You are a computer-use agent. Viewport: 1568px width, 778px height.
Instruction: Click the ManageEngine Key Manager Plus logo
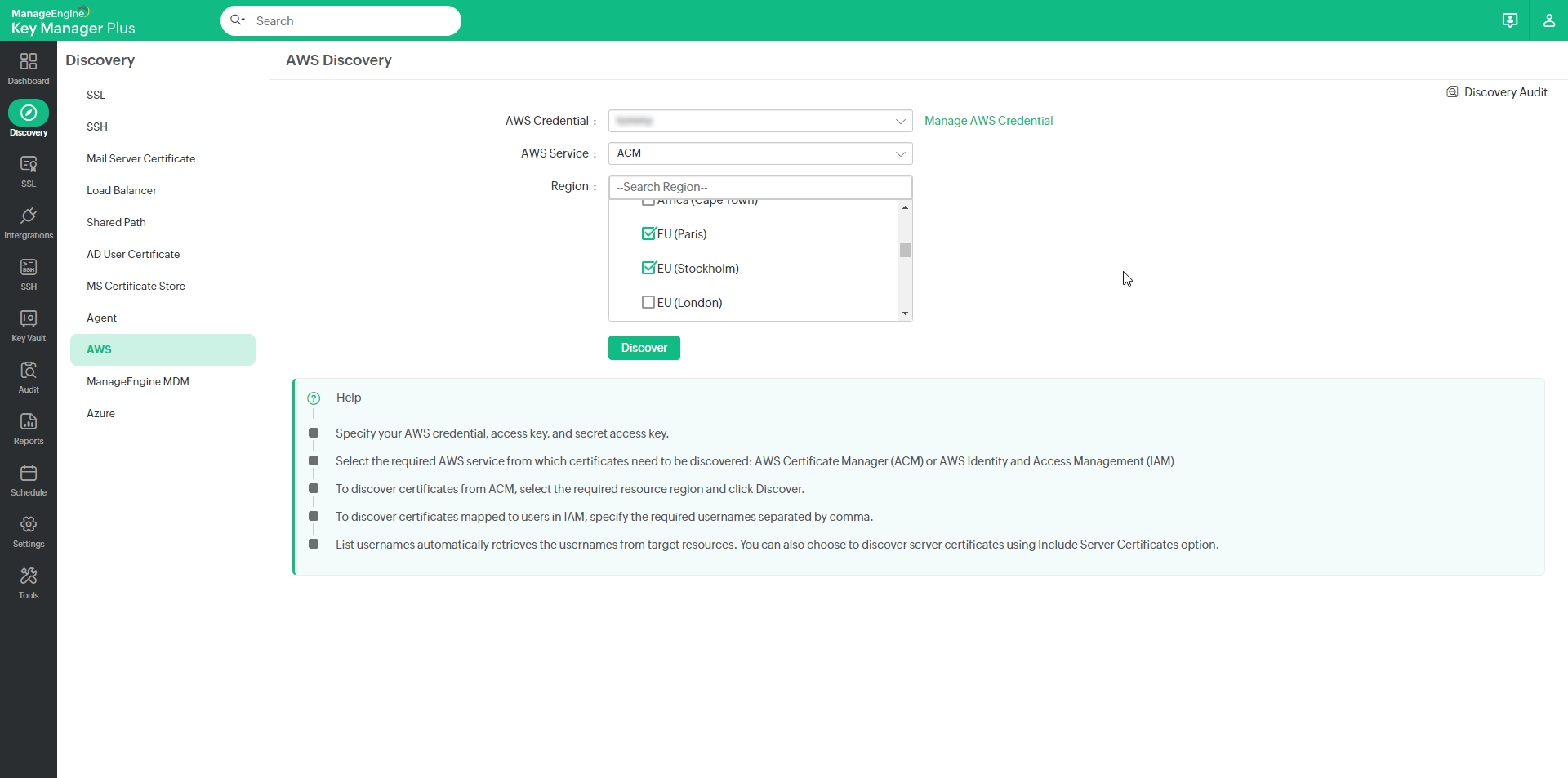pyautogui.click(x=73, y=21)
